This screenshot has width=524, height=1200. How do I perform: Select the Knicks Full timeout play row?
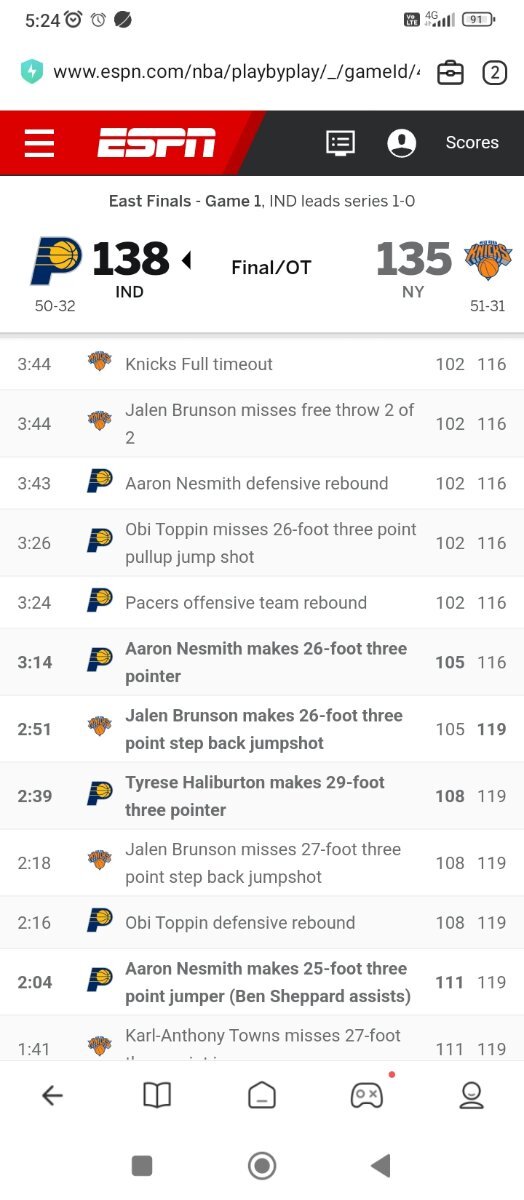[x=262, y=364]
